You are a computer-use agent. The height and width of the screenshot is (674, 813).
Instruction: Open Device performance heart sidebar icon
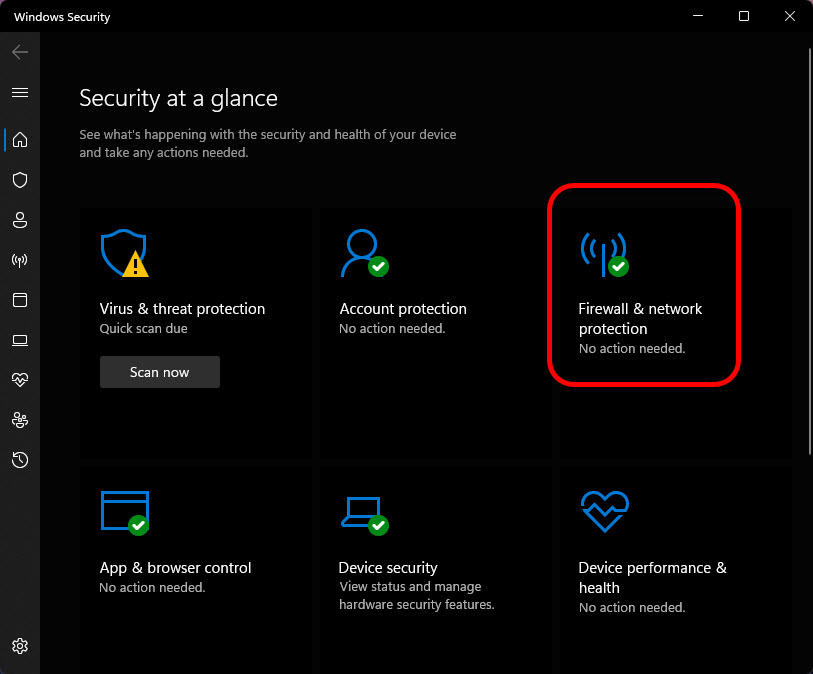tap(20, 380)
